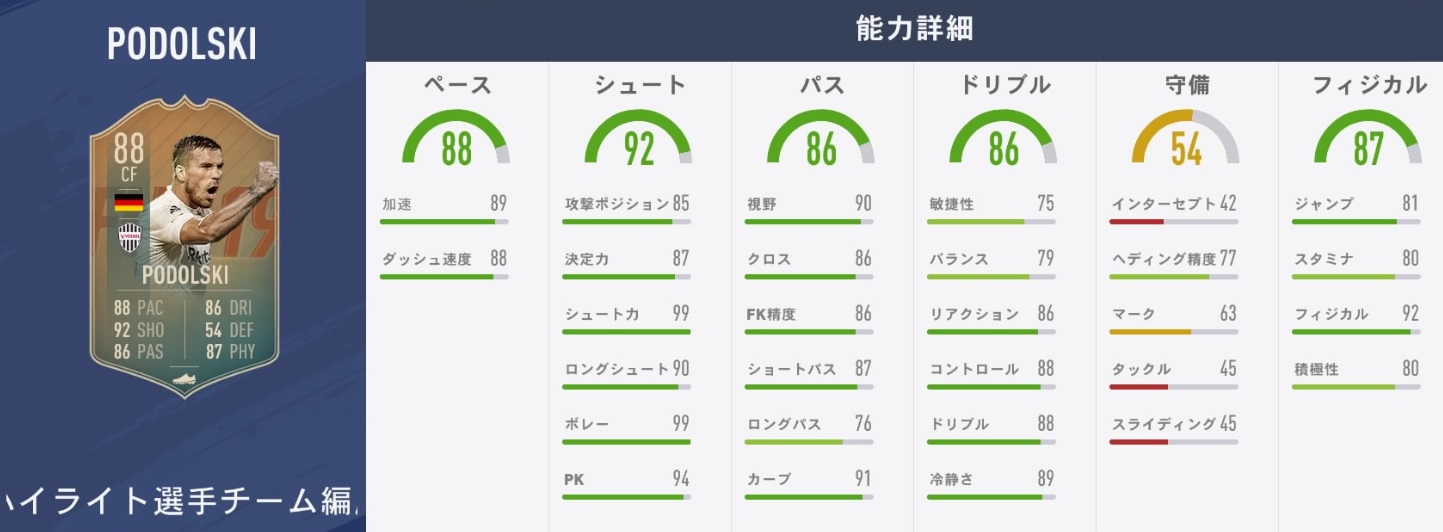The height and width of the screenshot is (532, 1443).
Task: Select the PODOLSKI title at top left
Action: pos(182,45)
